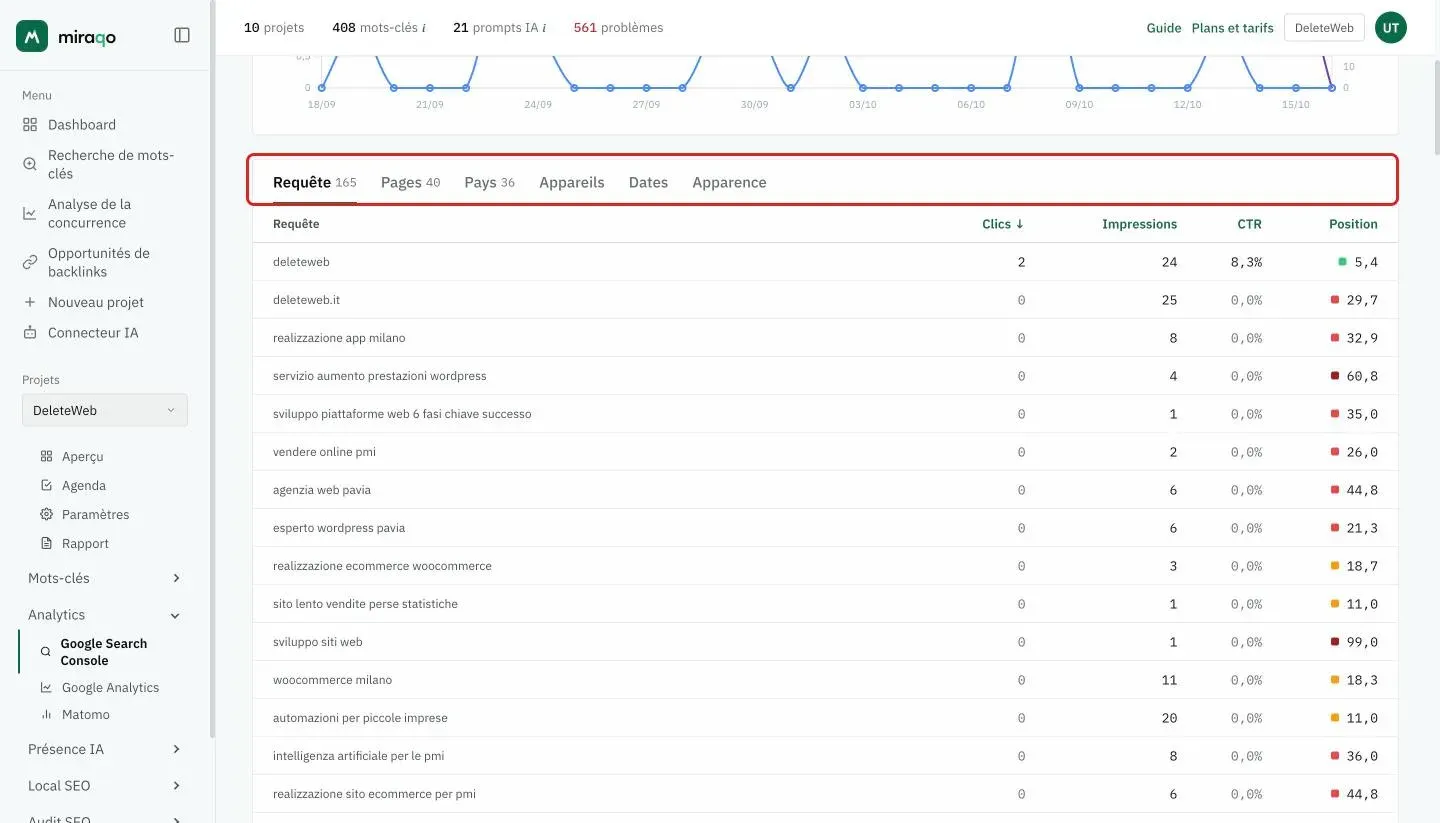
Task: Click the Rapport document icon
Action: (x=46, y=544)
